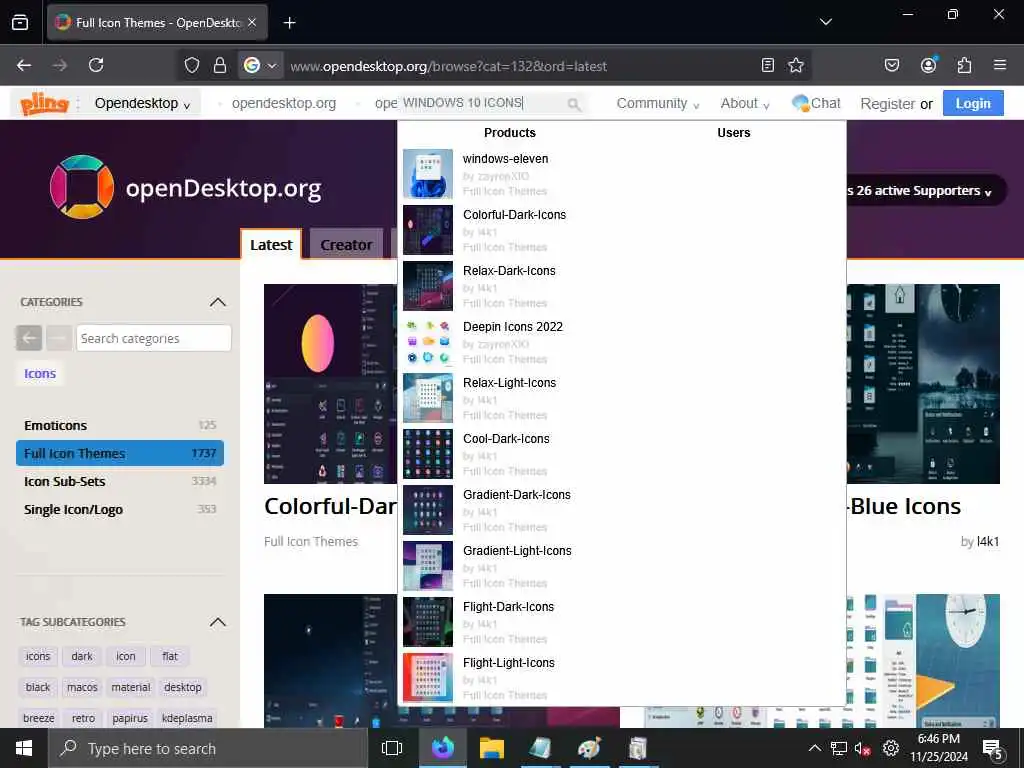This screenshot has width=1024, height=768.
Task: Open the Firefox View icon
Action: (x=20, y=22)
